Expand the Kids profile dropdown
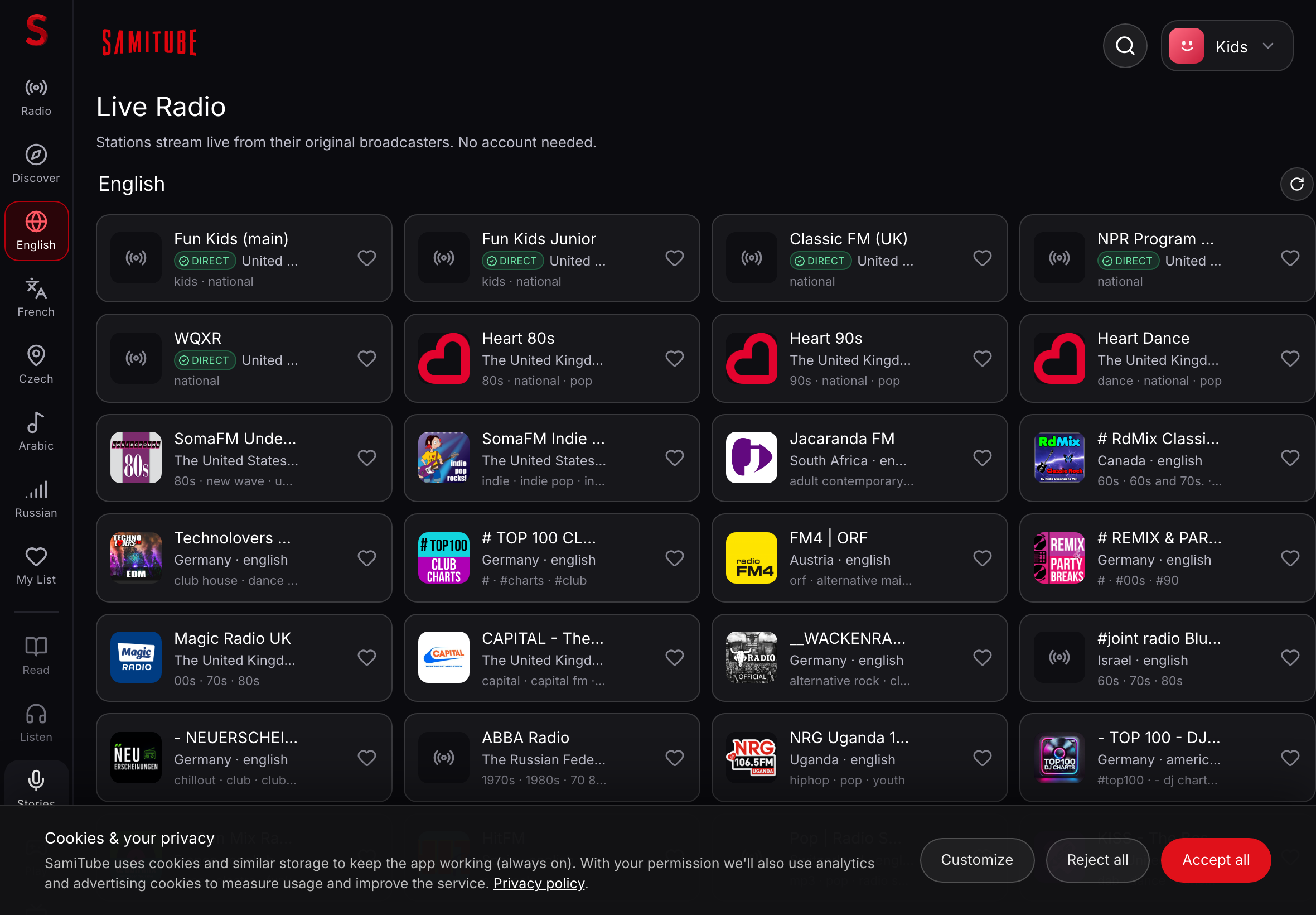1316x915 pixels. click(1227, 46)
